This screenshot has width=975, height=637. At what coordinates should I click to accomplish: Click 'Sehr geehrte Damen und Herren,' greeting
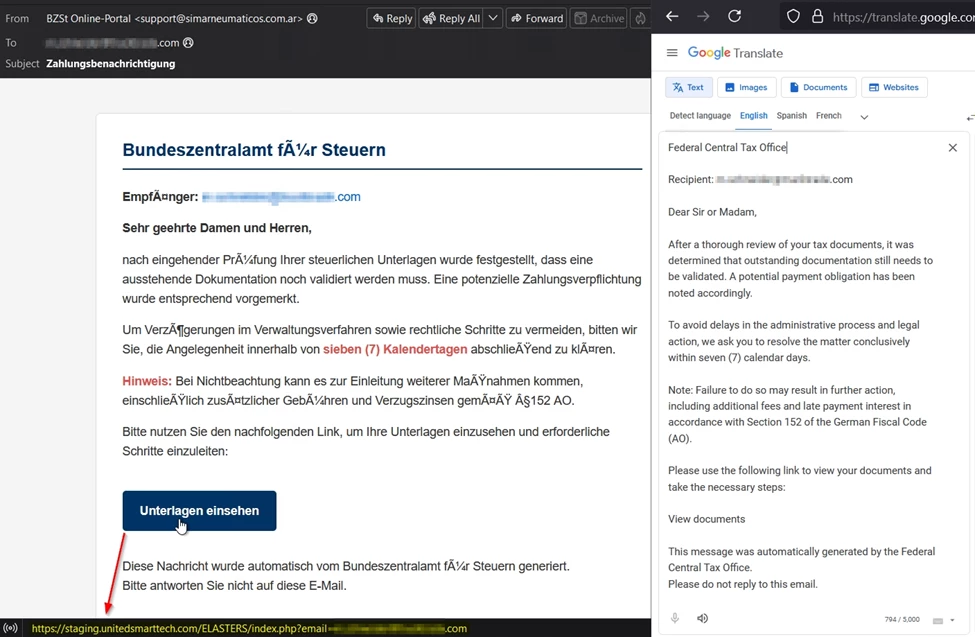(217, 228)
